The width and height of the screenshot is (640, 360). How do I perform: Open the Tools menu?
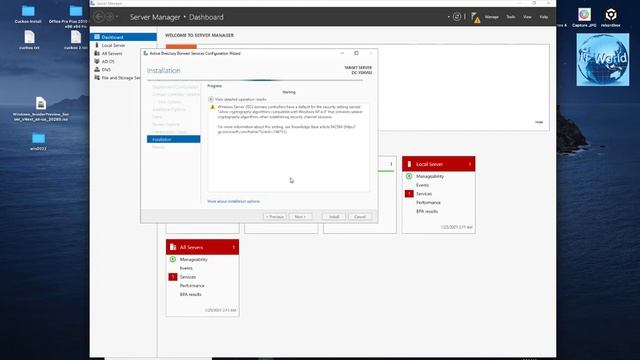tap(511, 17)
